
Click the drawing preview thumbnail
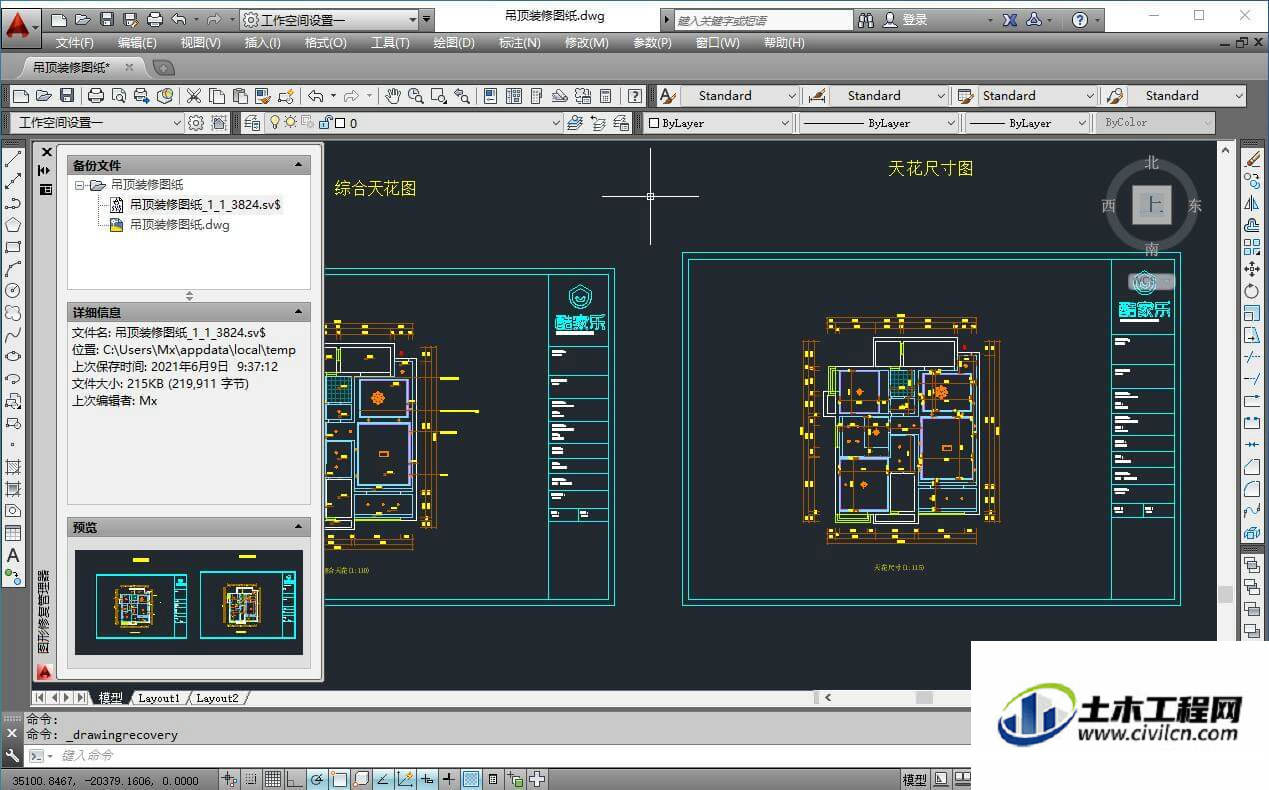189,602
